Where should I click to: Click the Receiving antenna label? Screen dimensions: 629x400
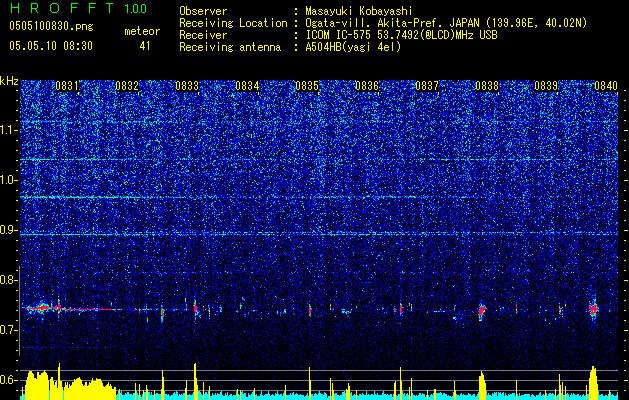[x=230, y=47]
